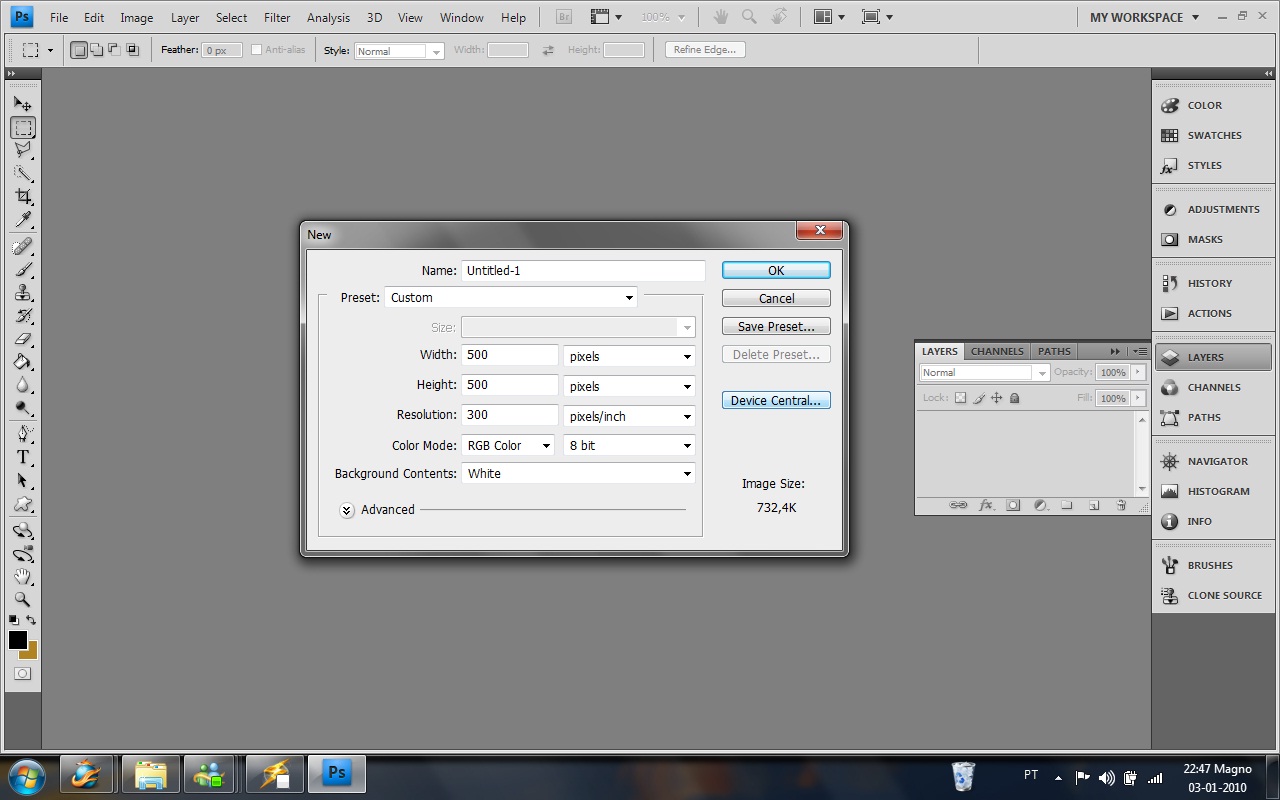
Task: Enable Intersect with selection mode
Action: [x=131, y=50]
